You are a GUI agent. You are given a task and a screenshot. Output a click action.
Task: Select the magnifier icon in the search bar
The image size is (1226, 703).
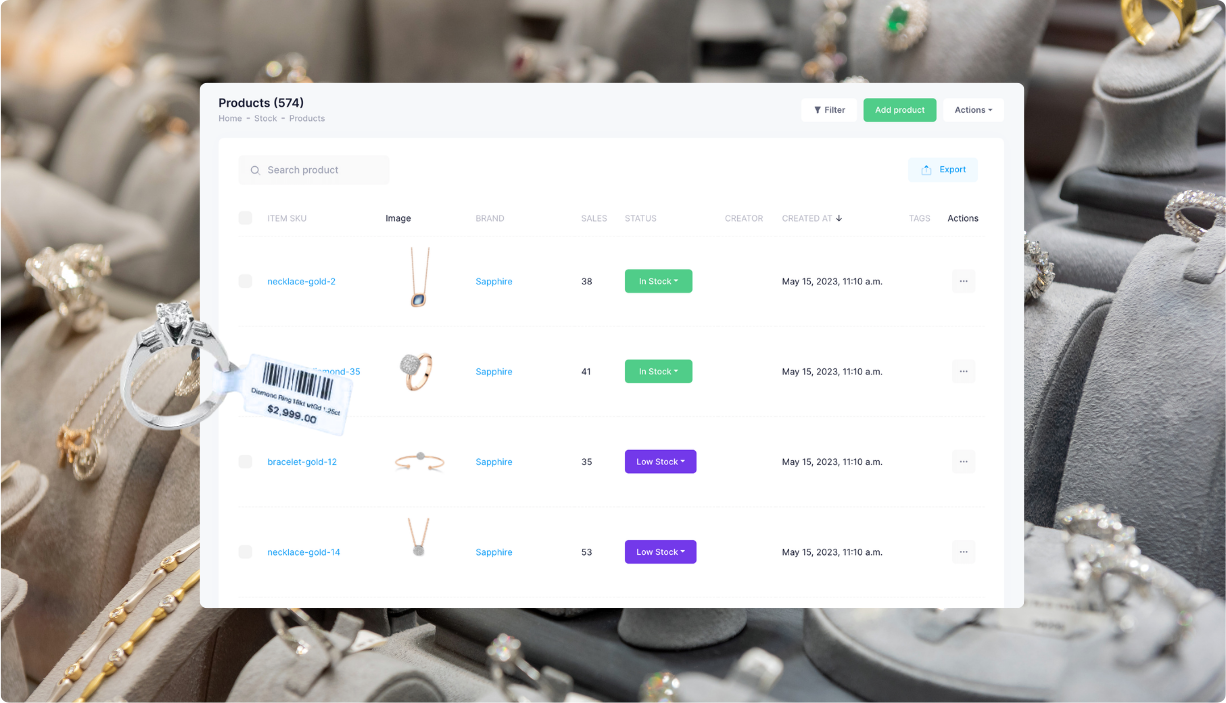click(254, 170)
